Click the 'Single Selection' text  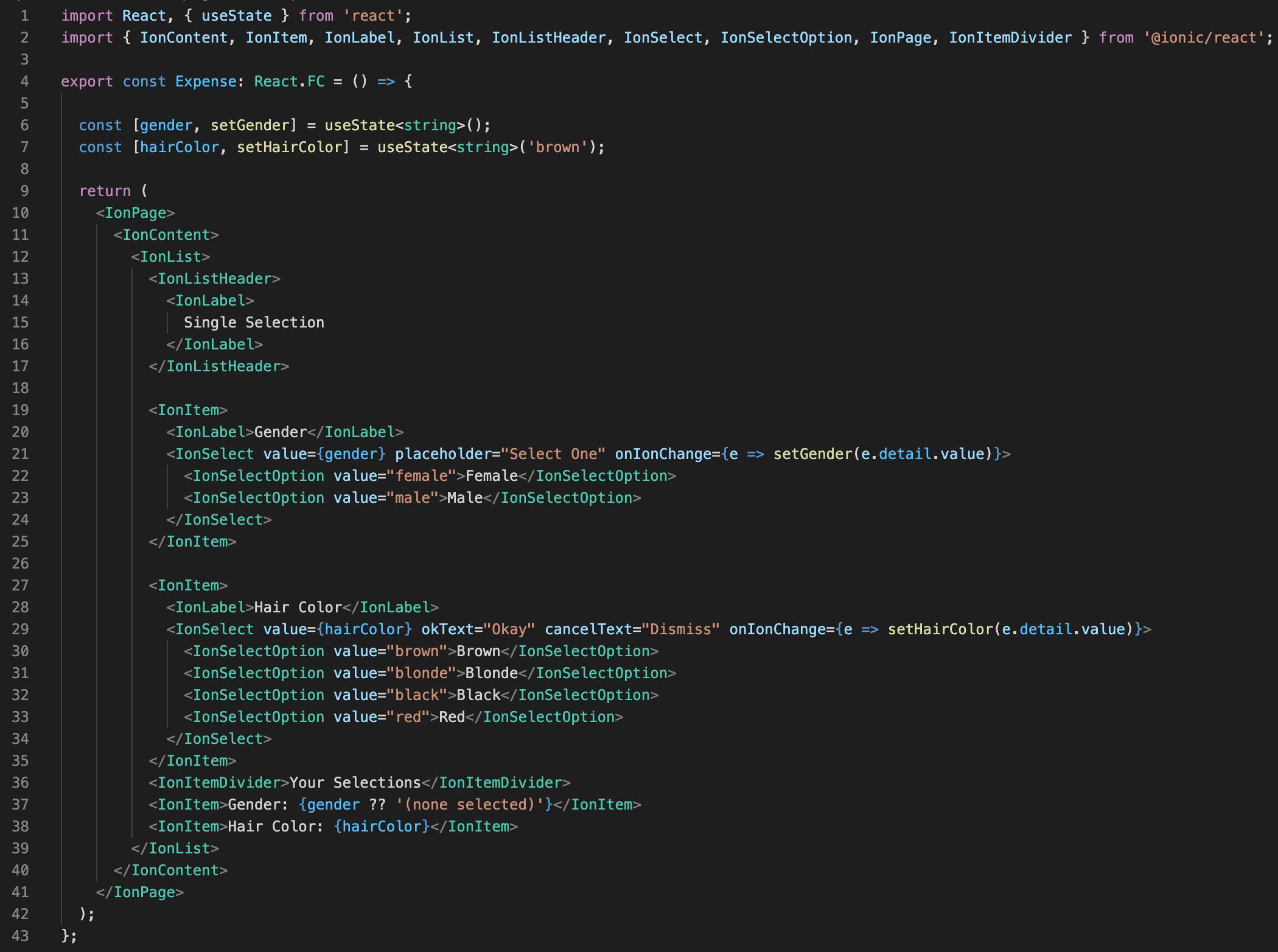[254, 323]
